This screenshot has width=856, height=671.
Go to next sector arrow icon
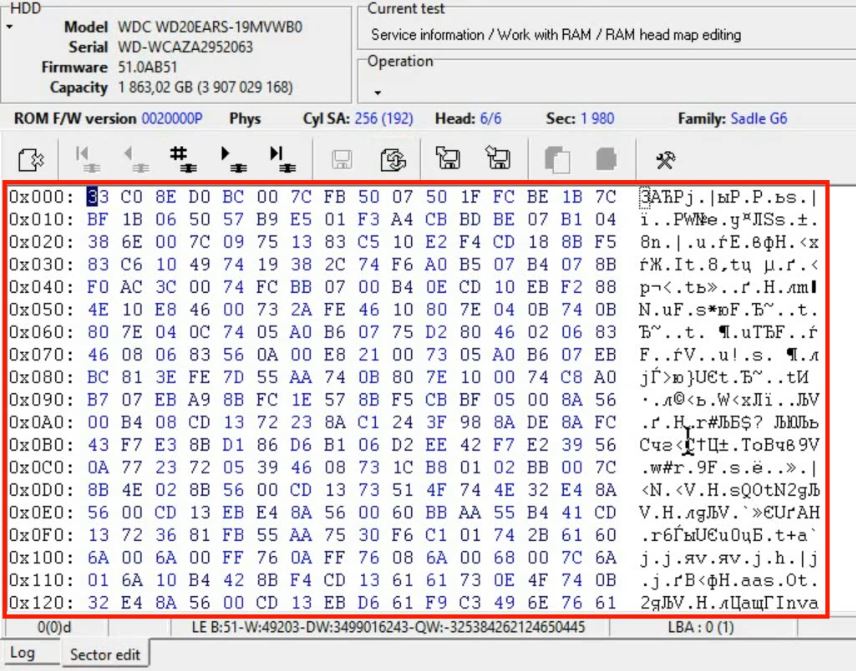[231, 159]
